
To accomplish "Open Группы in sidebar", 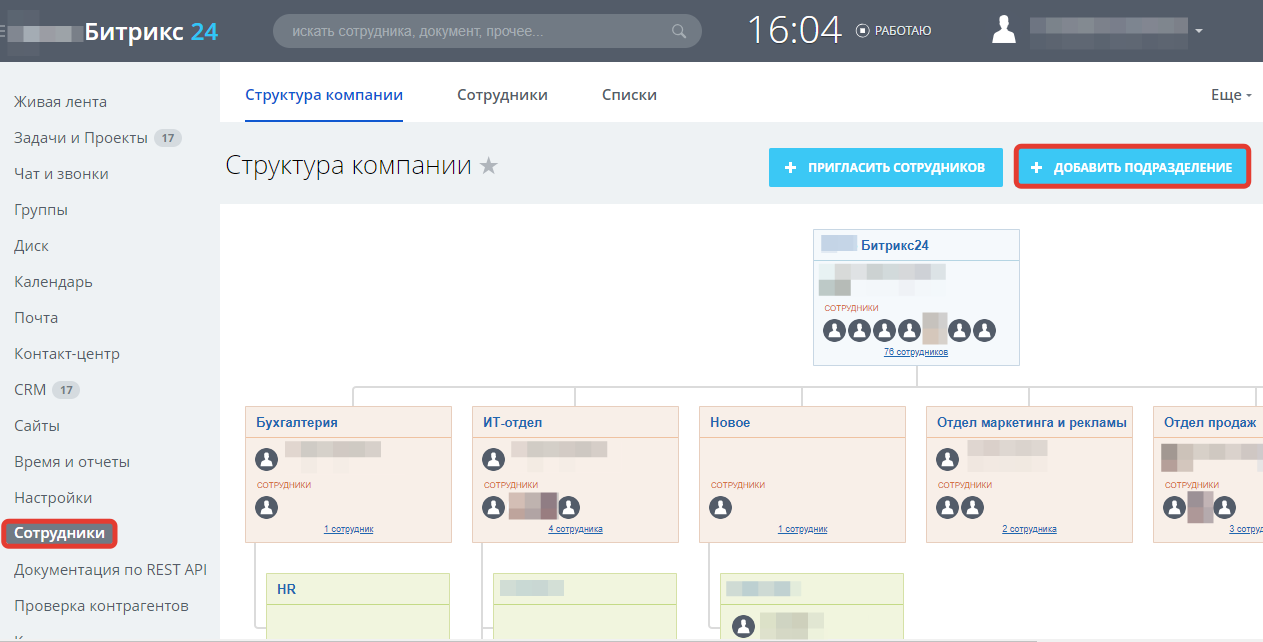I will [41, 210].
